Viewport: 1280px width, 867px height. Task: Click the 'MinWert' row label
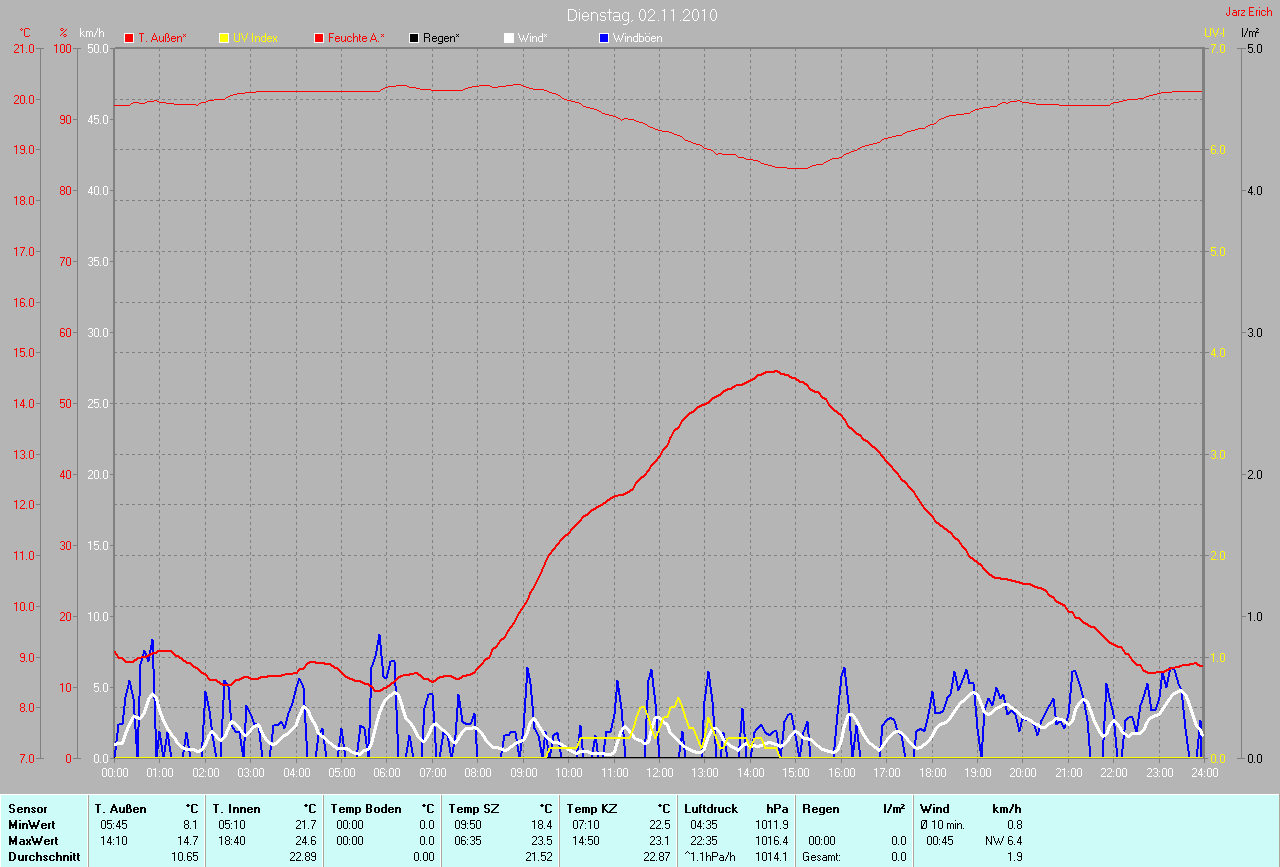[x=31, y=825]
